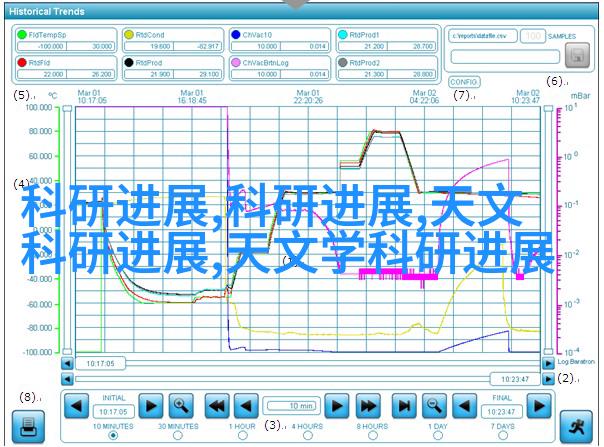Step forward one interval right of 10 min
The width and height of the screenshot is (604, 447).
tap(337, 406)
